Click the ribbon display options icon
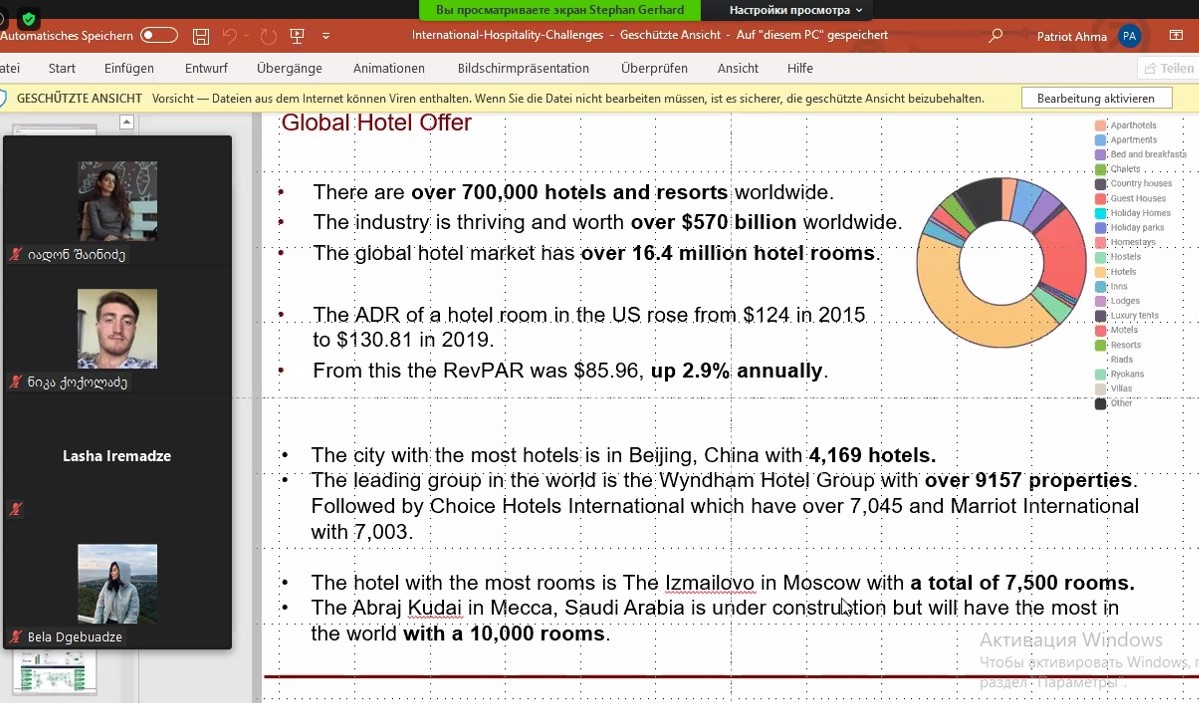The width and height of the screenshot is (1199, 703). point(1176,36)
